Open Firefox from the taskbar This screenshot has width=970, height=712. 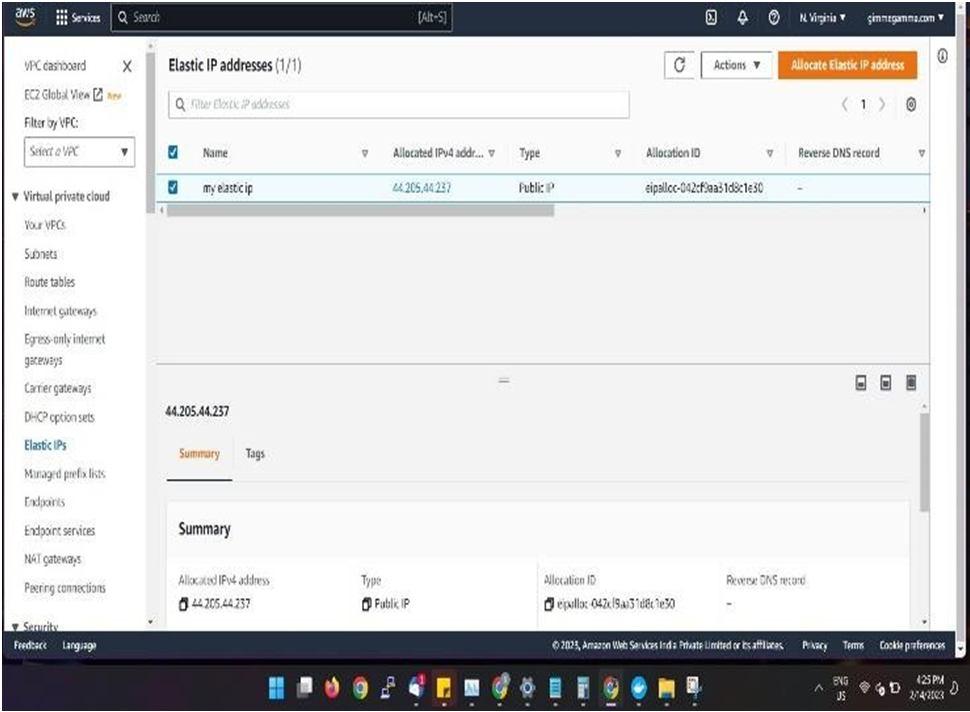pos(332,687)
